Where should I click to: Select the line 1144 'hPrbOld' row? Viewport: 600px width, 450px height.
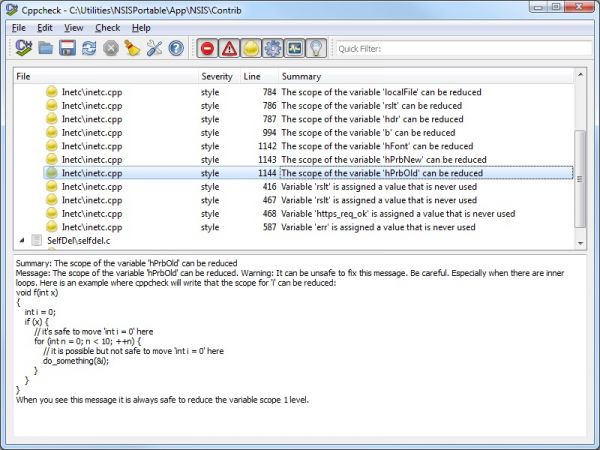tap(309, 173)
